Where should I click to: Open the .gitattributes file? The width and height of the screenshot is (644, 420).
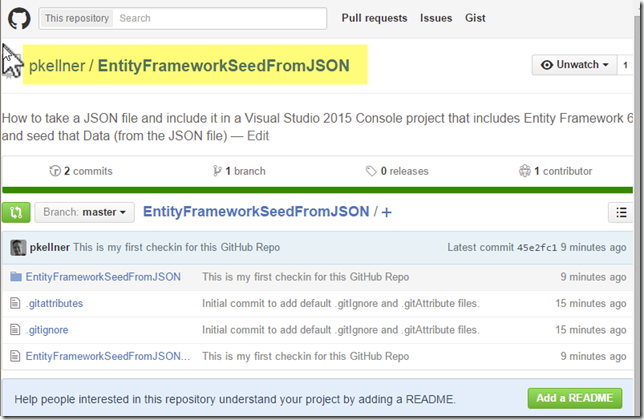[54, 303]
